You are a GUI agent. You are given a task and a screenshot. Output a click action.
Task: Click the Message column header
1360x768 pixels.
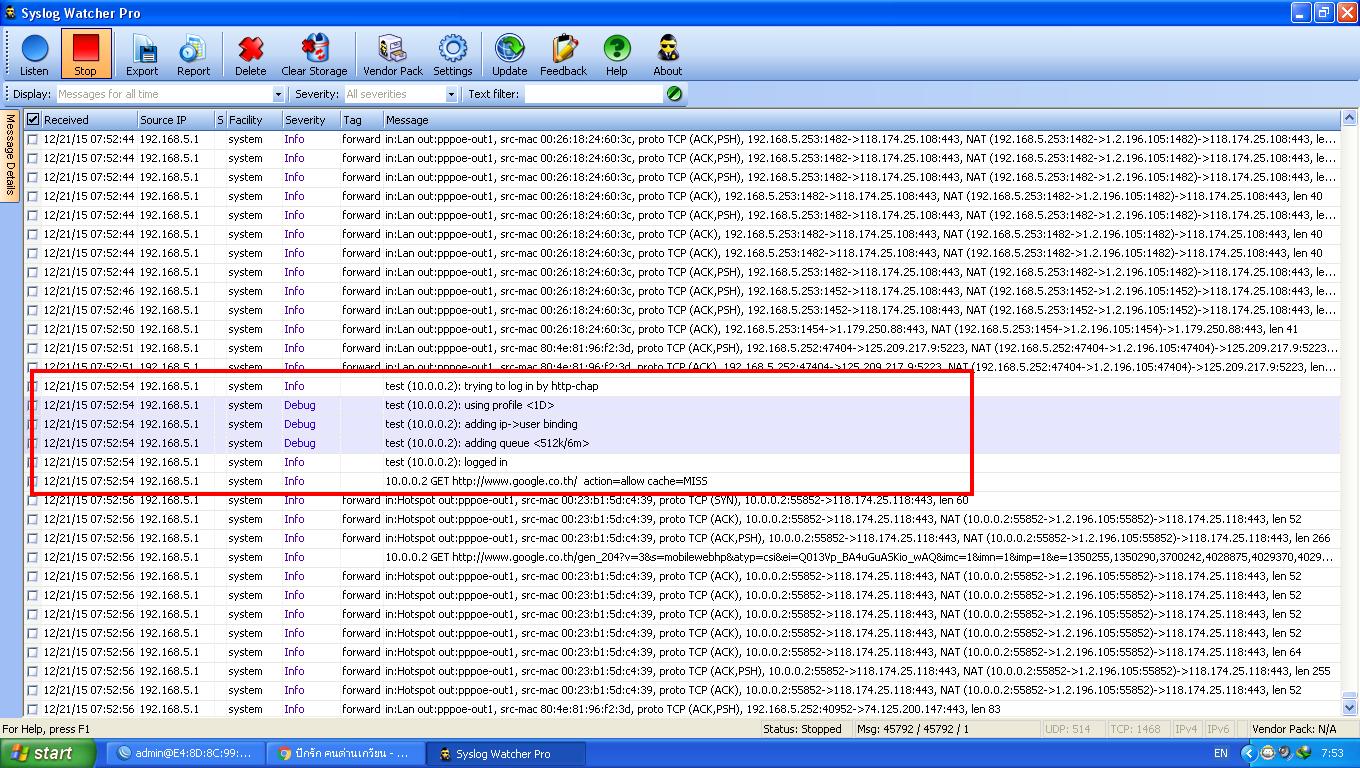click(861, 120)
